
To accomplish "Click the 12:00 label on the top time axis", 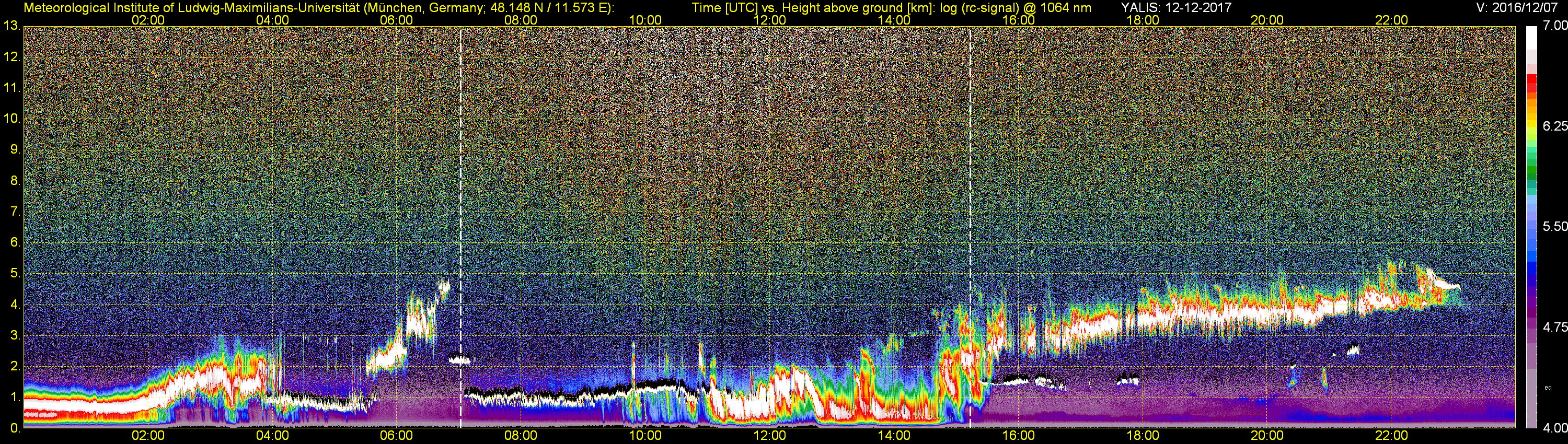I will click(769, 20).
